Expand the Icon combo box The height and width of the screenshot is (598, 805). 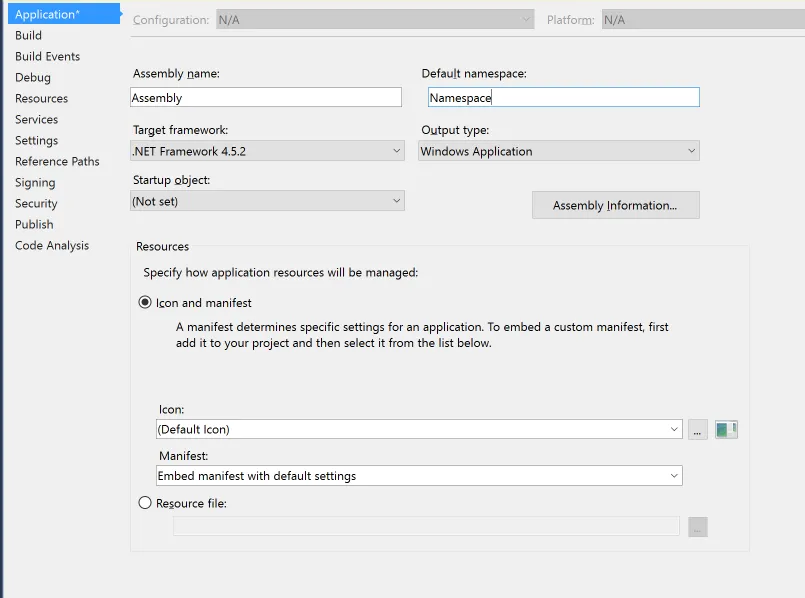419,430
